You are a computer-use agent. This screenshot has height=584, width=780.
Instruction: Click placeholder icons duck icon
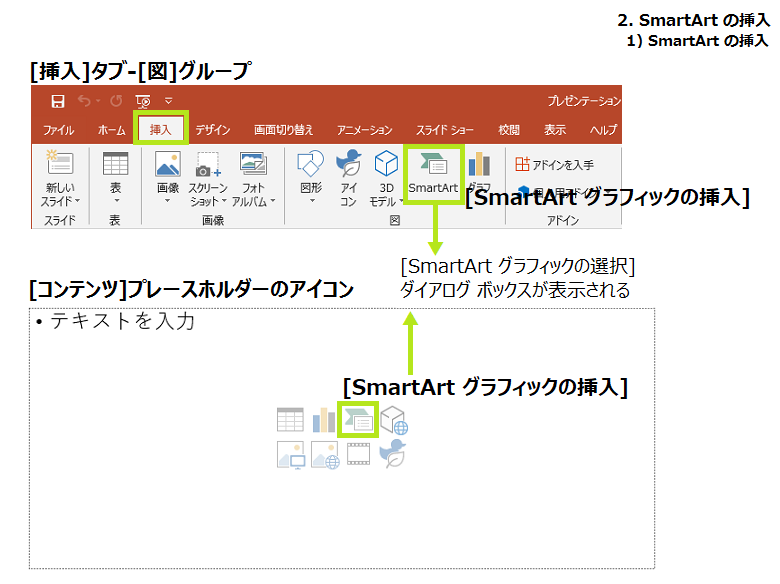pos(392,453)
